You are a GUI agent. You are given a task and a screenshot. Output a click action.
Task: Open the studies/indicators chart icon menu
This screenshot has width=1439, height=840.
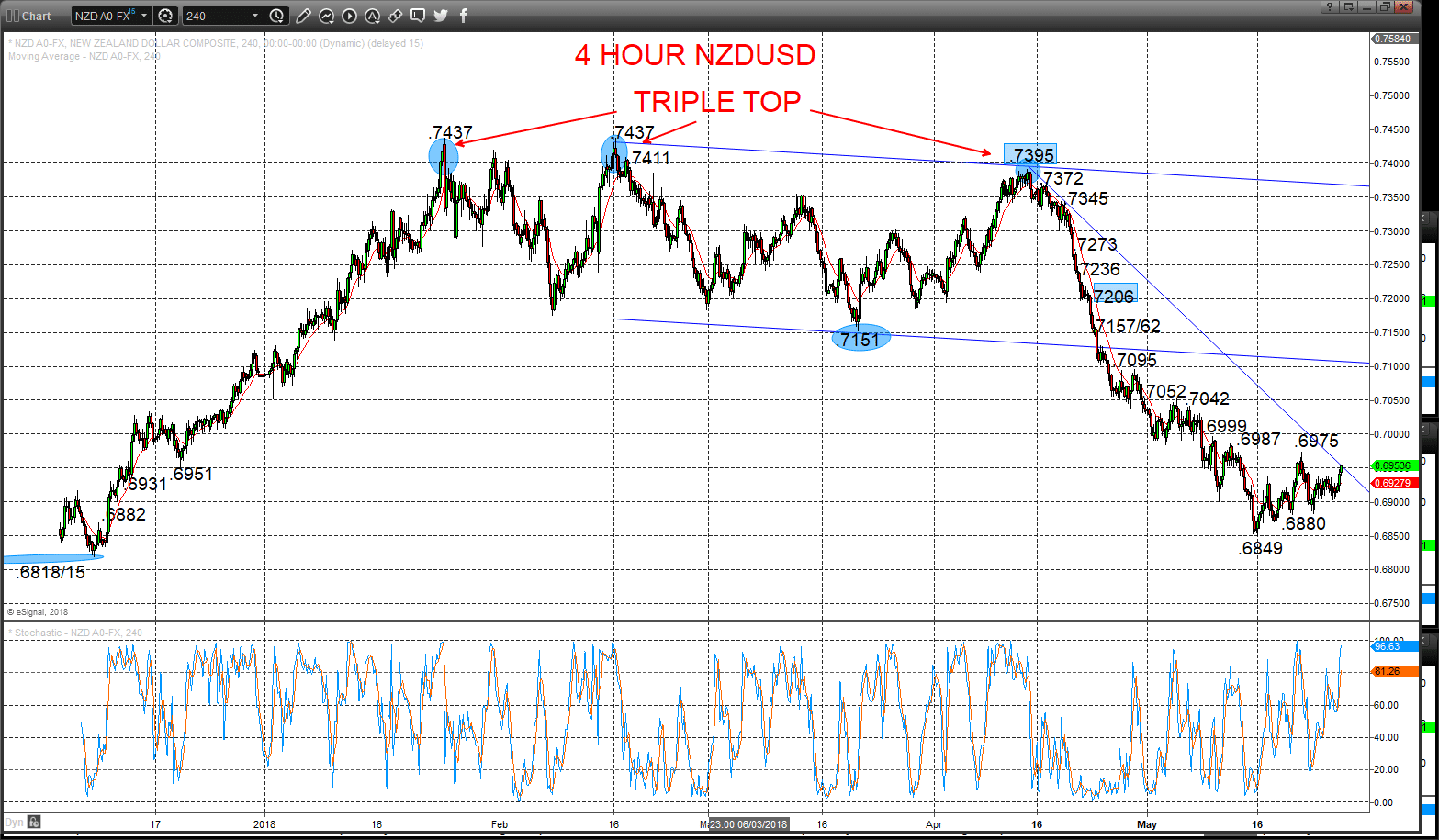click(326, 16)
